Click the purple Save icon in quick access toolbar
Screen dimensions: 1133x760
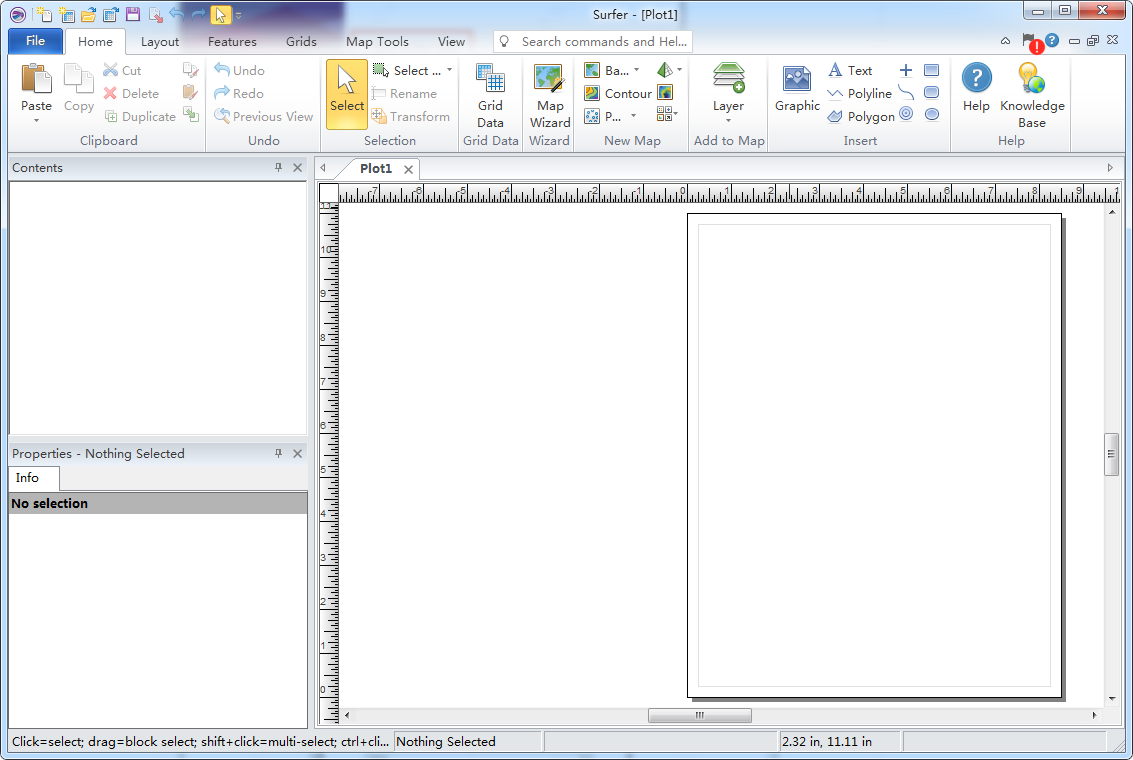pyautogui.click(x=133, y=14)
